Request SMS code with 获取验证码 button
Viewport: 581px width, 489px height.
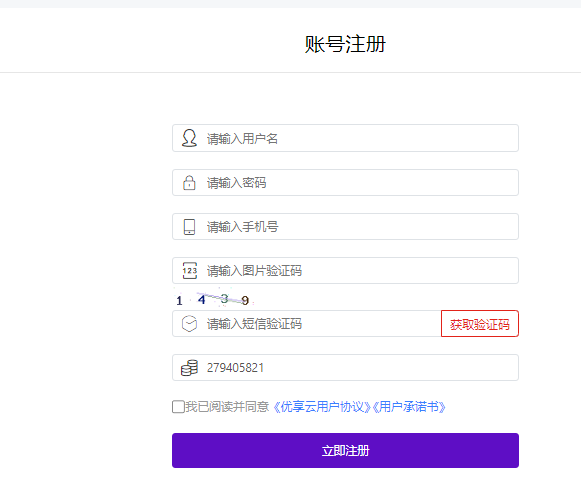(480, 324)
